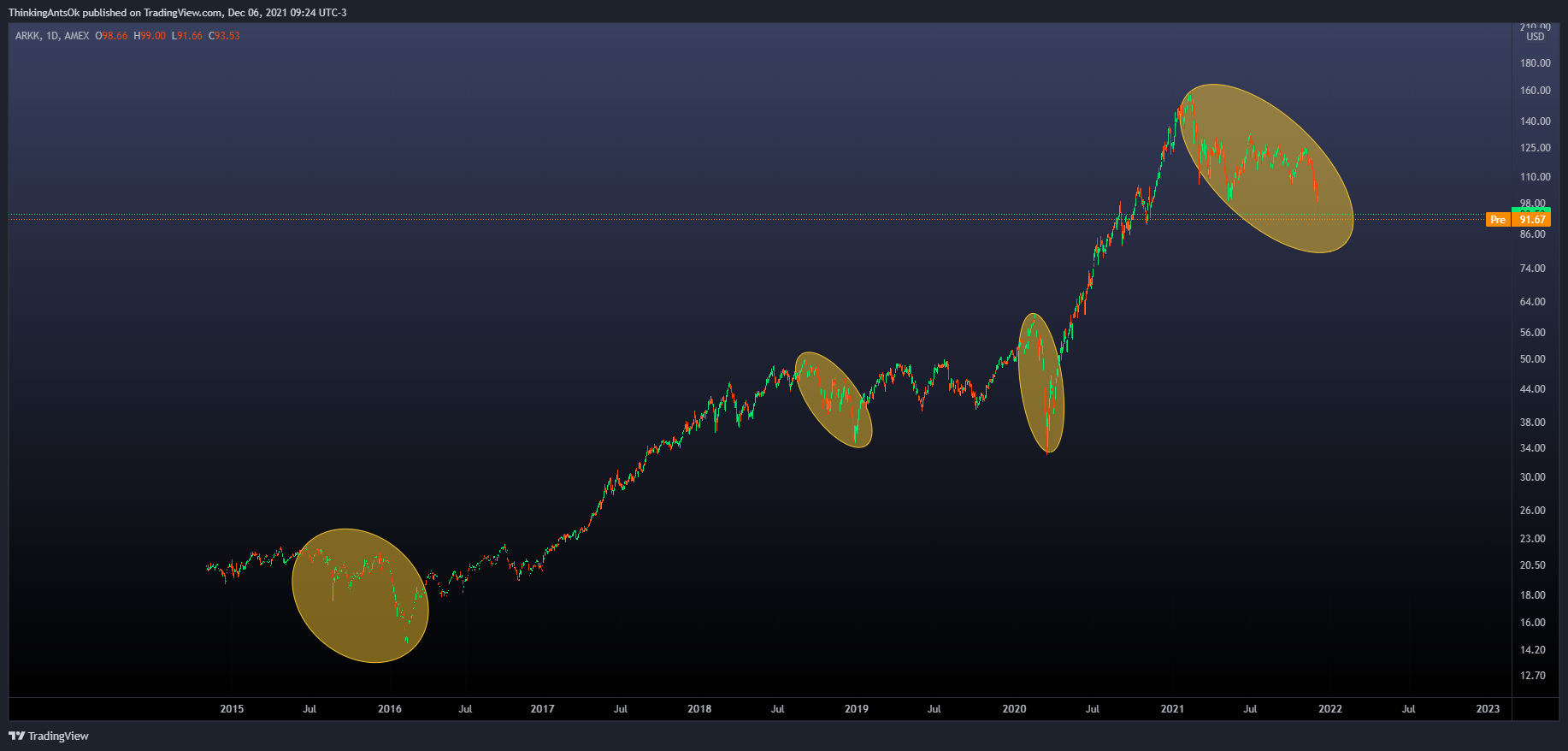
Task: Click the 160.00 price axis label
Action: 1536,91
